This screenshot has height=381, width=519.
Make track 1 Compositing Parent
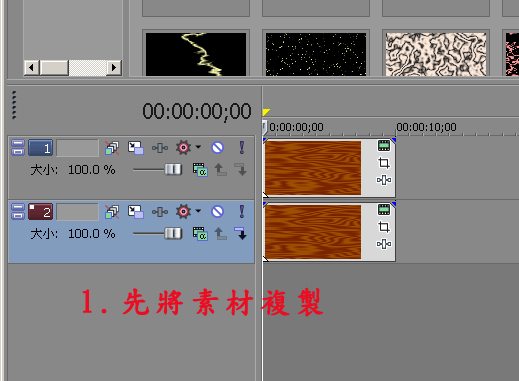(220, 170)
